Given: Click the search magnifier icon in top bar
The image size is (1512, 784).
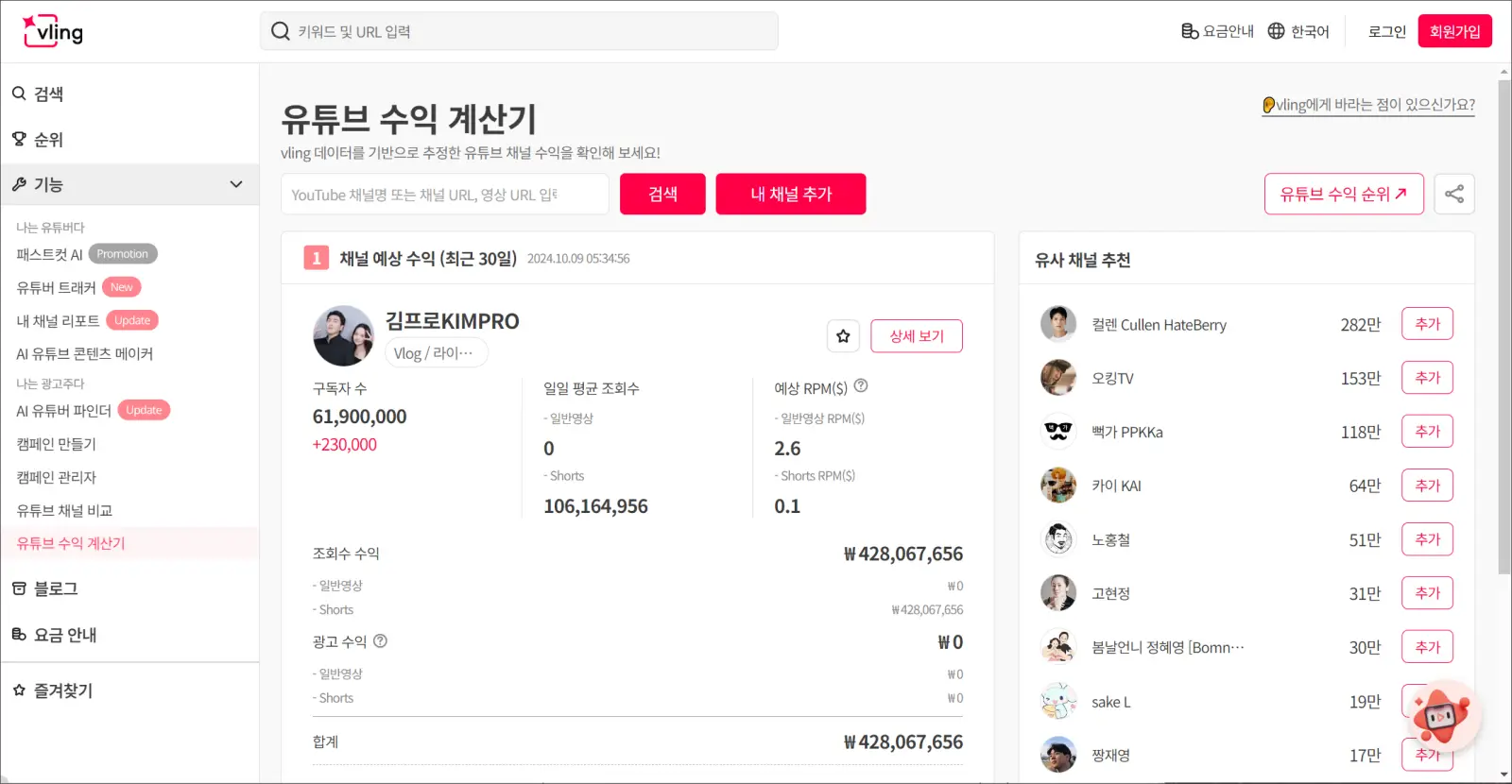Looking at the screenshot, I should [280, 31].
